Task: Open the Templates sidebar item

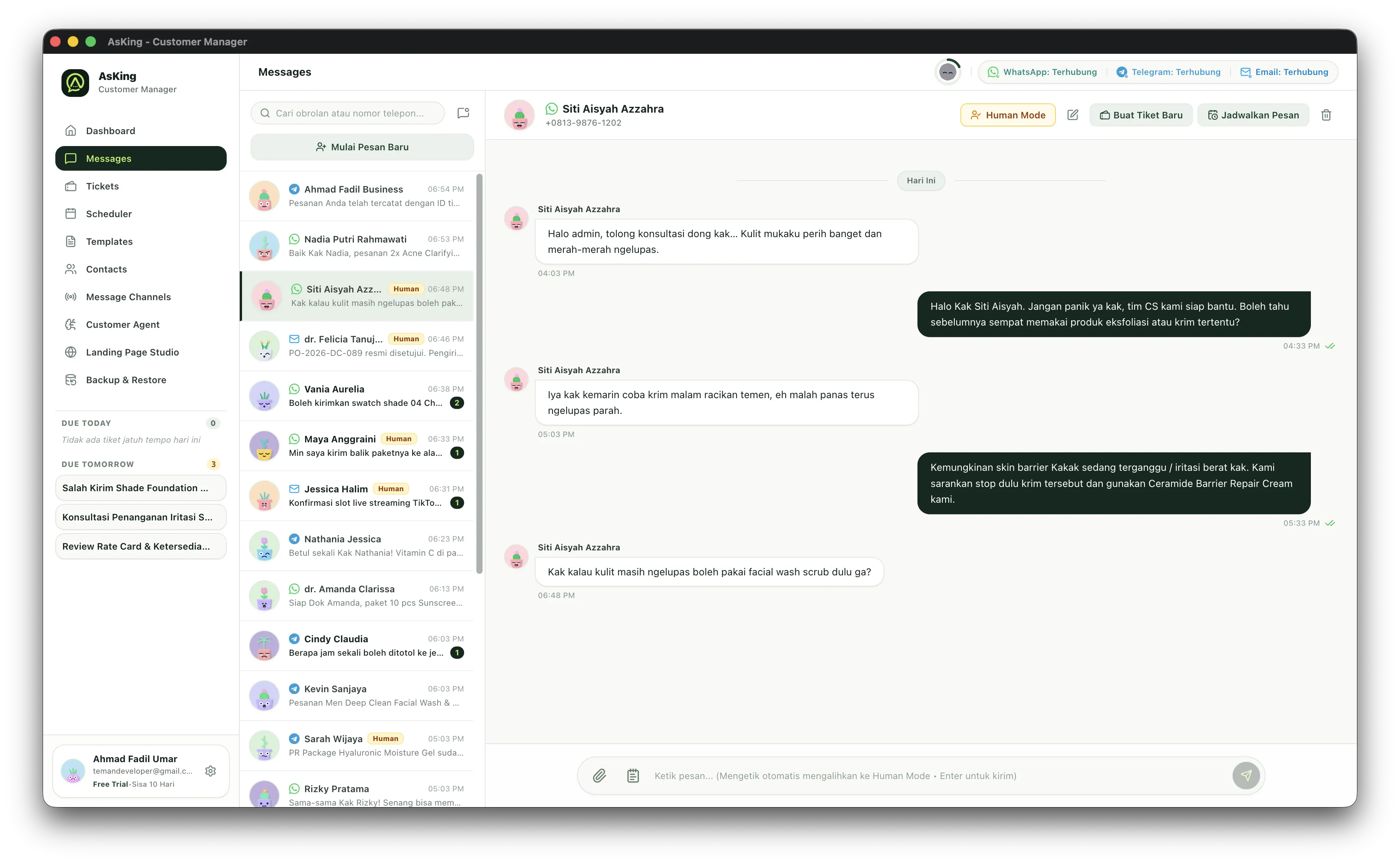Action: point(141,242)
